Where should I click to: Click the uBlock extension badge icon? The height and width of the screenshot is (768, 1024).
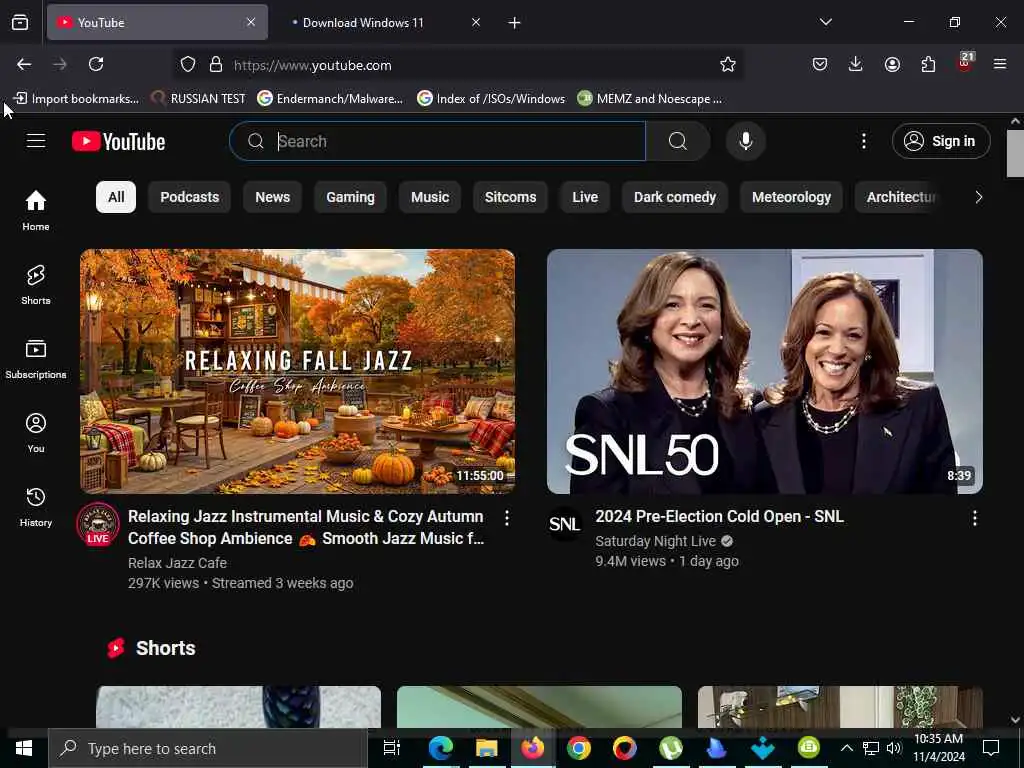pos(965,63)
